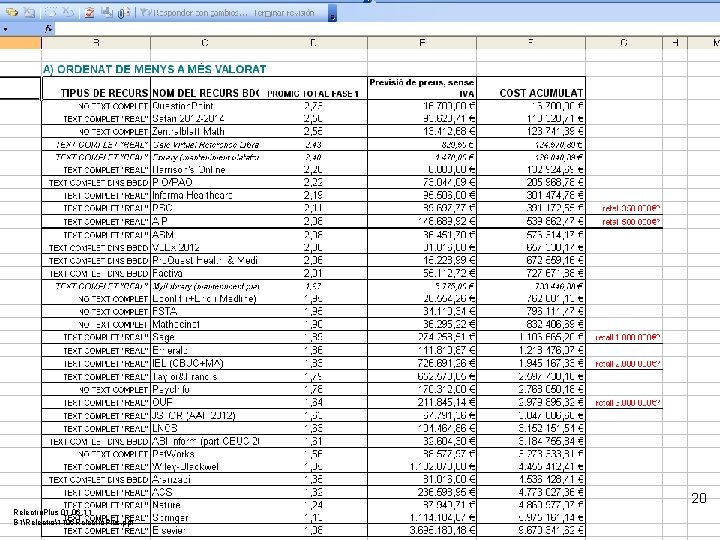
Task: Select the 'OUP' resource cell
Action: (x=205, y=402)
